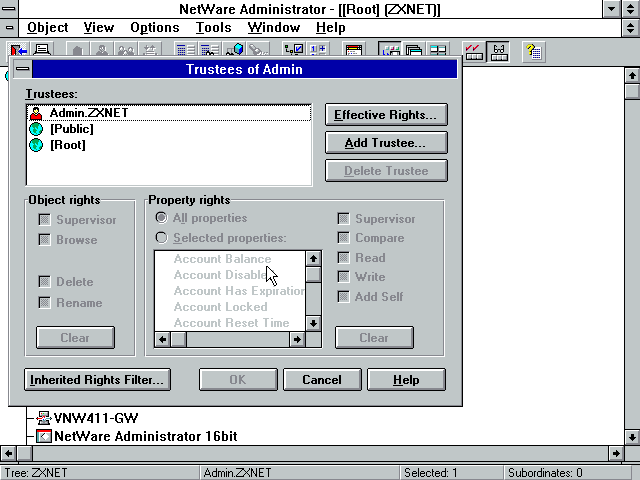Toggle Supervisor under Object rights

[44, 220]
